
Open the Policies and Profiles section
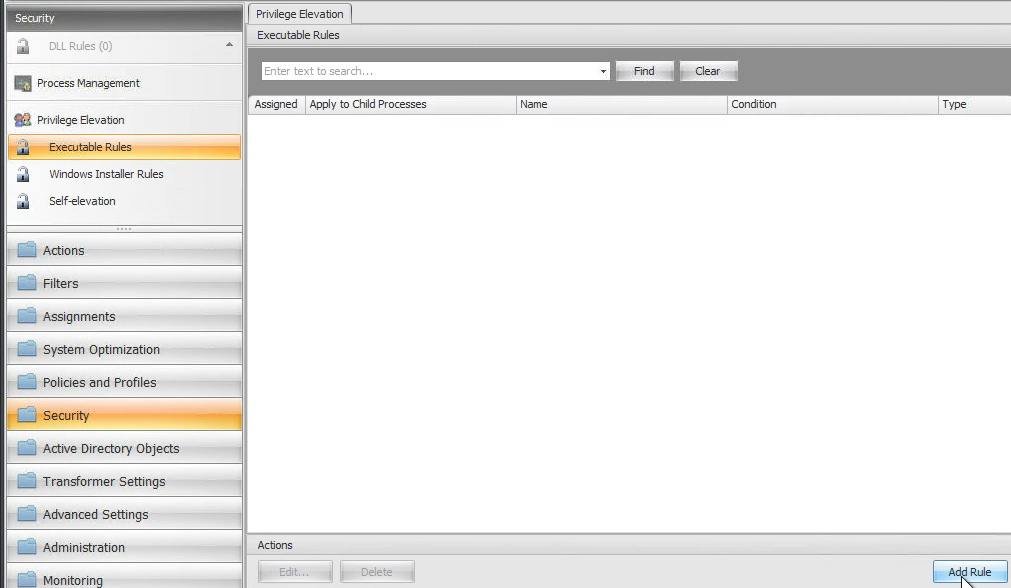point(124,382)
